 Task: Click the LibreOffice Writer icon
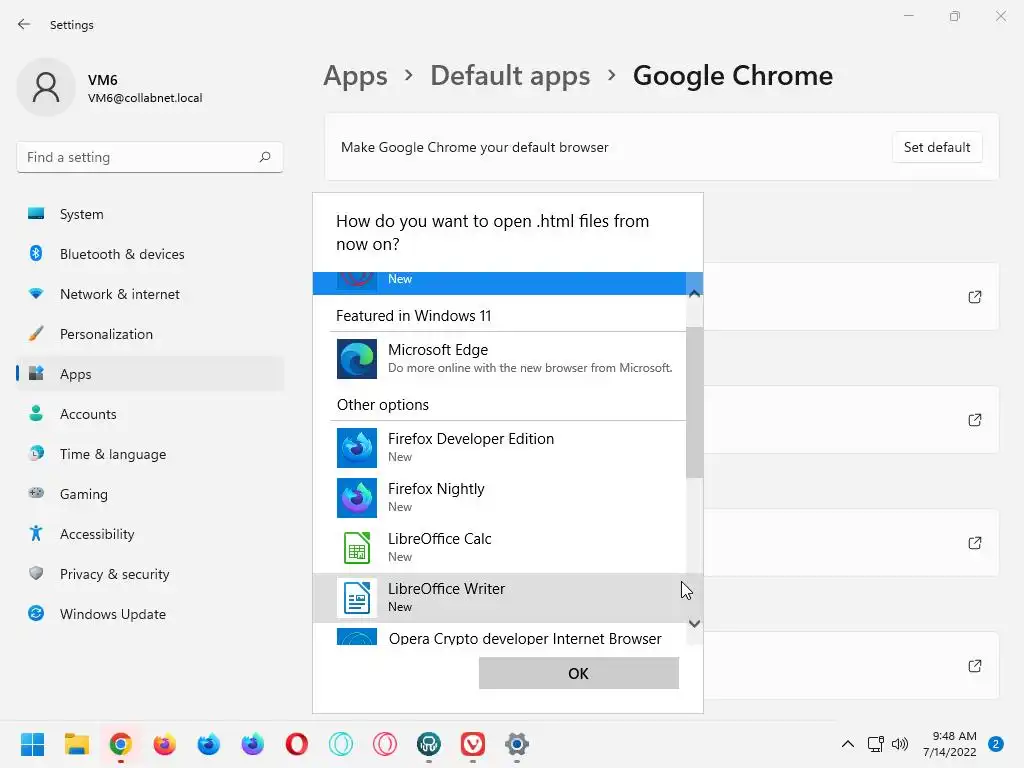(357, 598)
